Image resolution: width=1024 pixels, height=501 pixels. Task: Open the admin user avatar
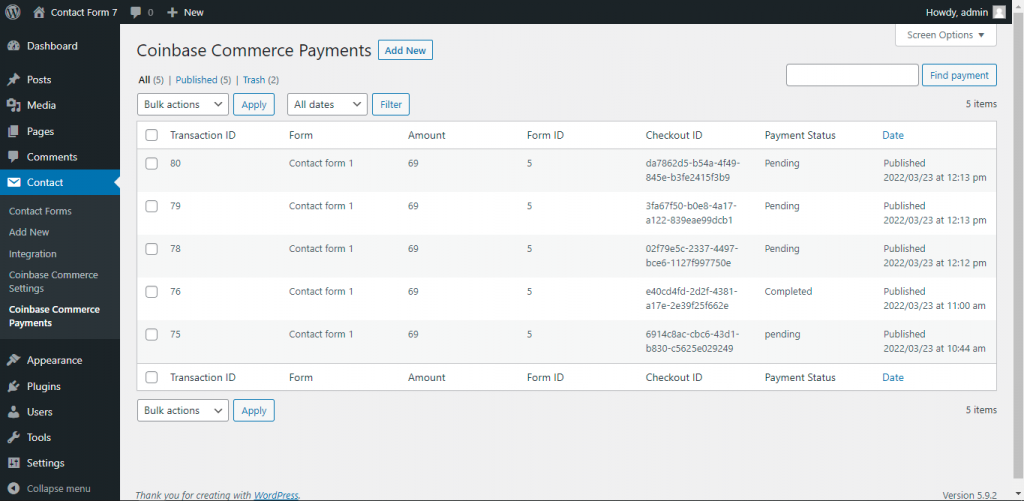[x=999, y=12]
